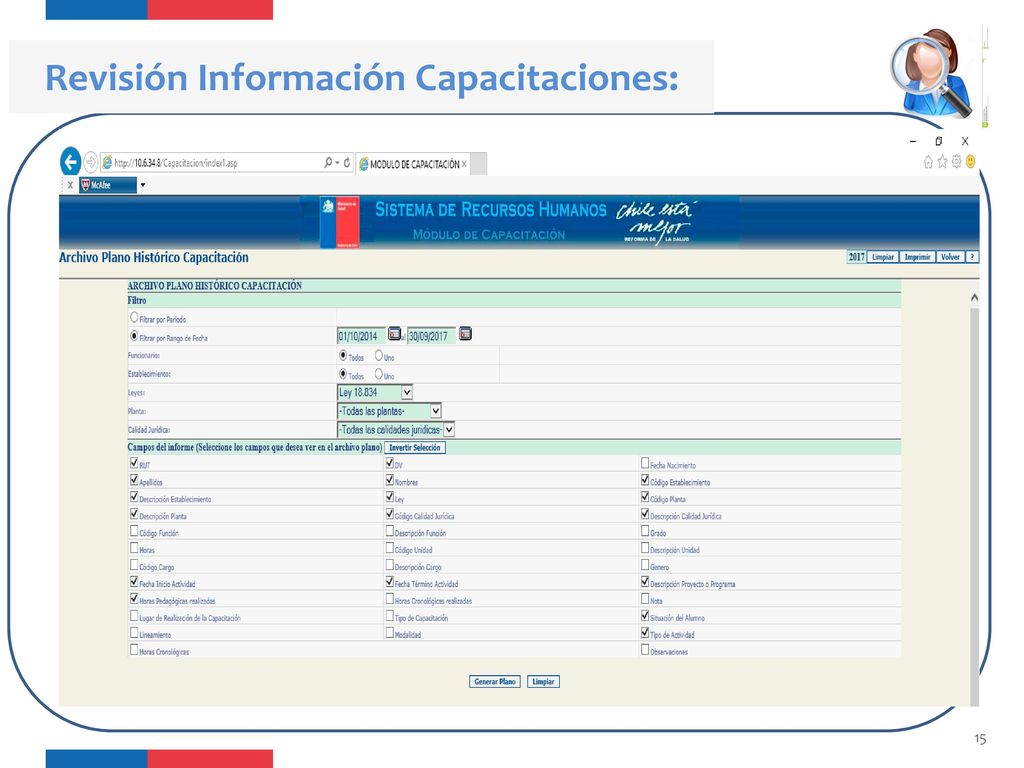Viewport: 1024px width, 768px height.
Task: Select Funcionario Uno radio button
Action: tap(379, 355)
